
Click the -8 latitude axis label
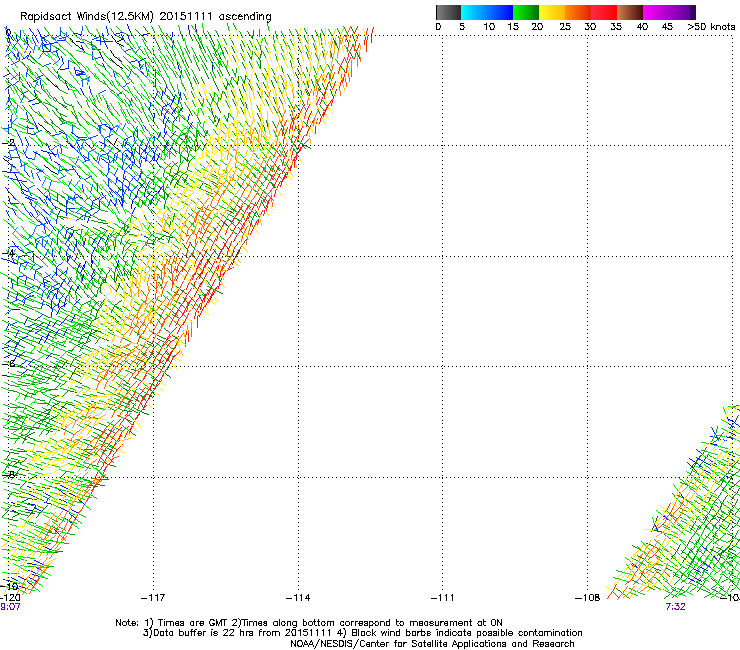pos(8,474)
